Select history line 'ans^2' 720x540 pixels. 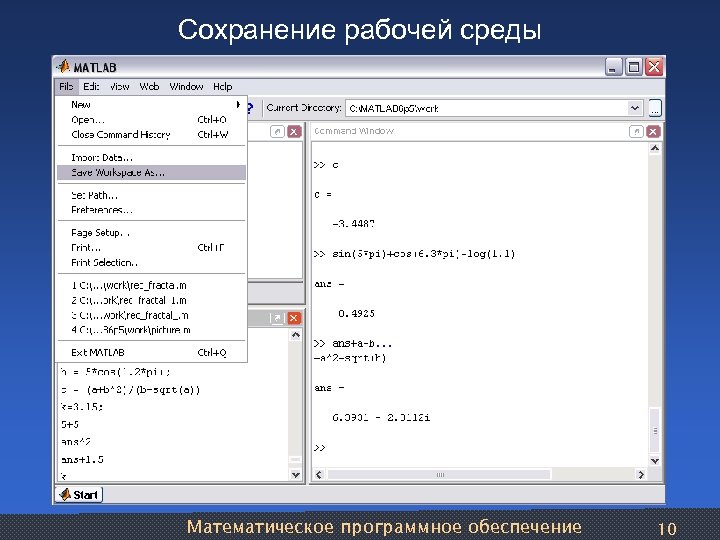pyautogui.click(x=76, y=442)
